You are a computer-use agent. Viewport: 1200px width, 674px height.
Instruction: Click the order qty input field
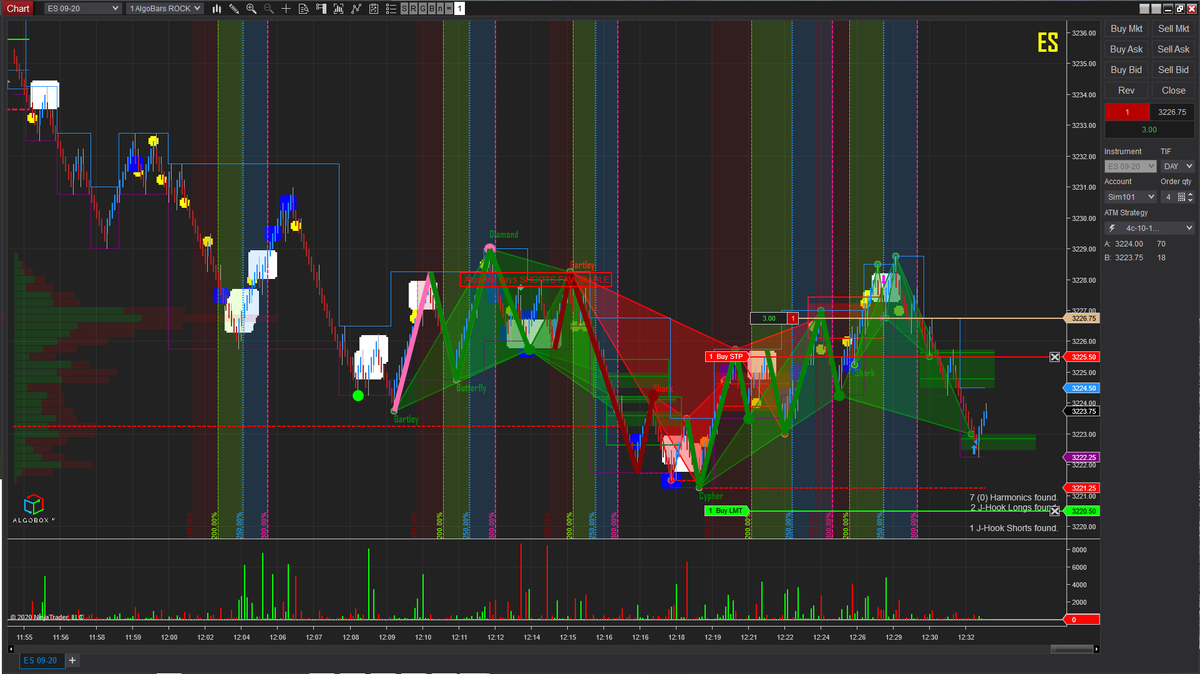(1167, 197)
